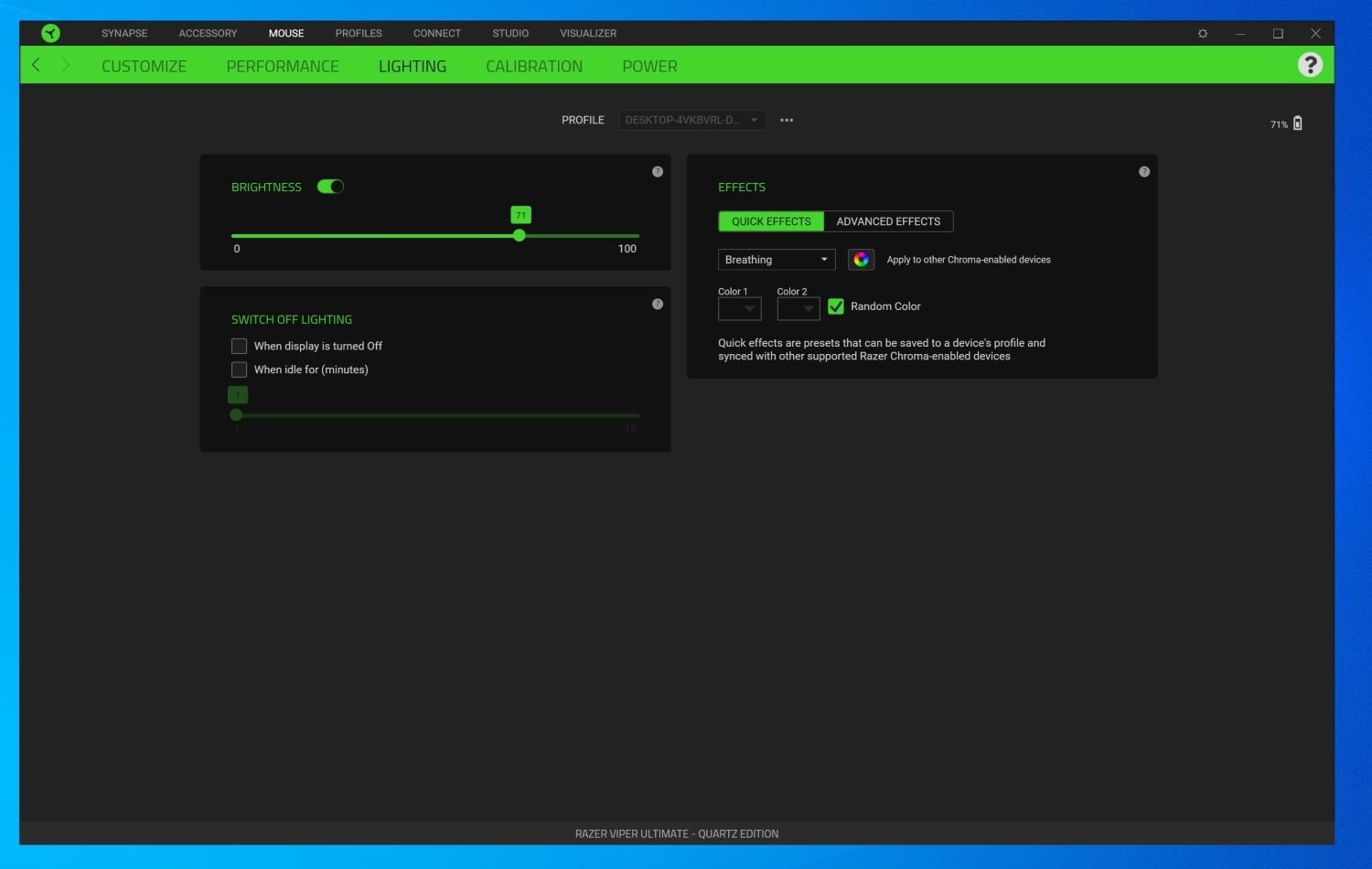Screen dimensions: 1372x869
Task: Close the Razer Synapse window
Action: [x=1315, y=34]
